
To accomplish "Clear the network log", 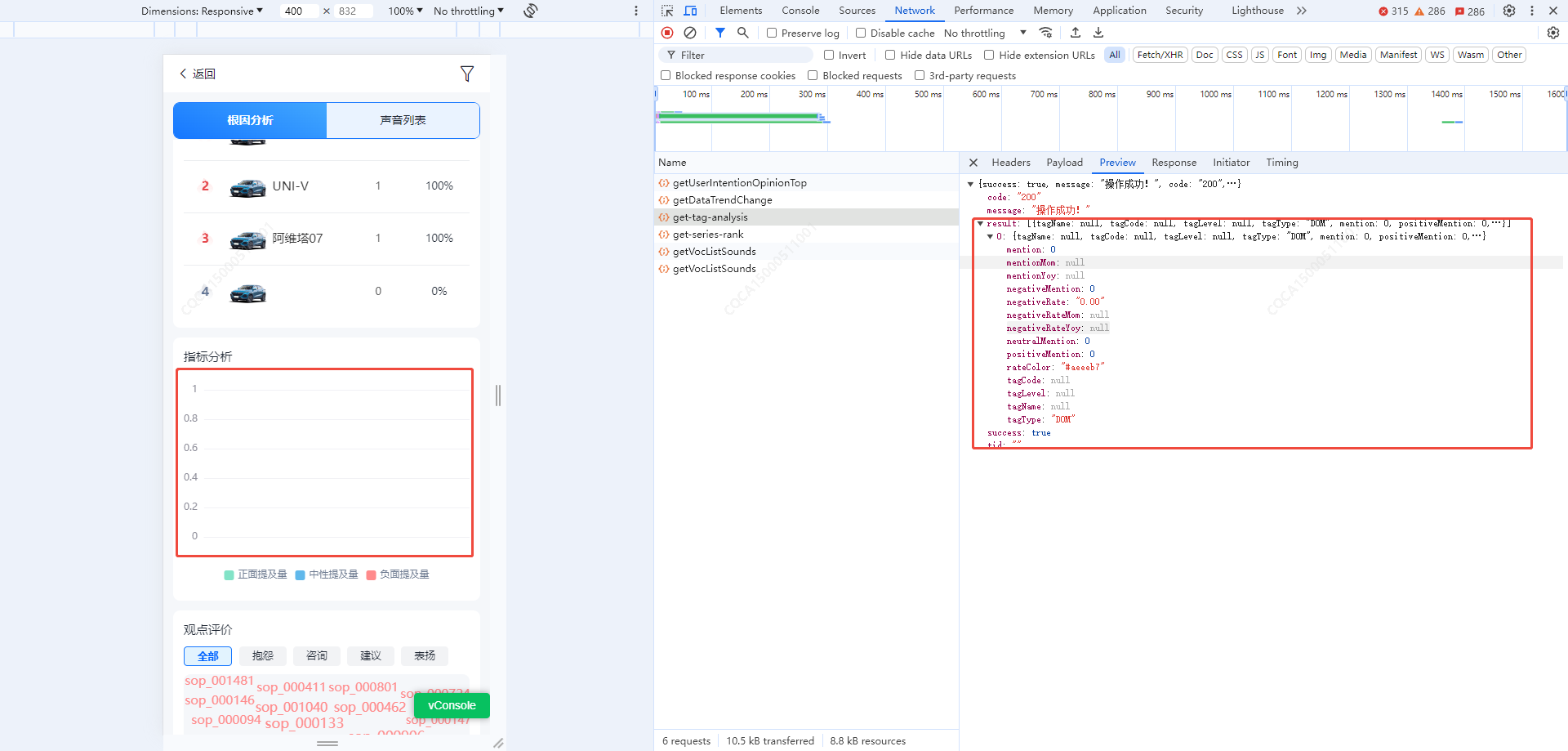I will 690,33.
